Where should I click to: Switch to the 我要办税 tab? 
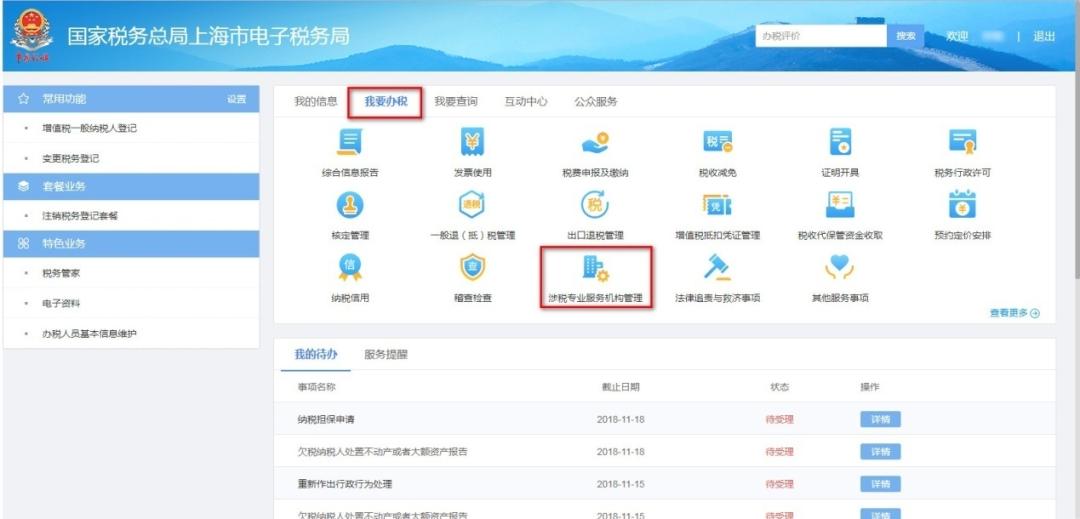385,102
